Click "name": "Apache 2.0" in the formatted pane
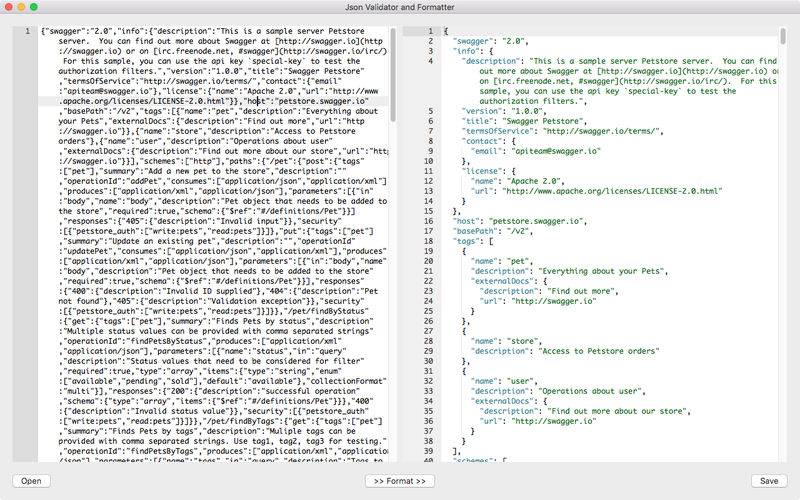The image size is (800, 500). [517, 181]
